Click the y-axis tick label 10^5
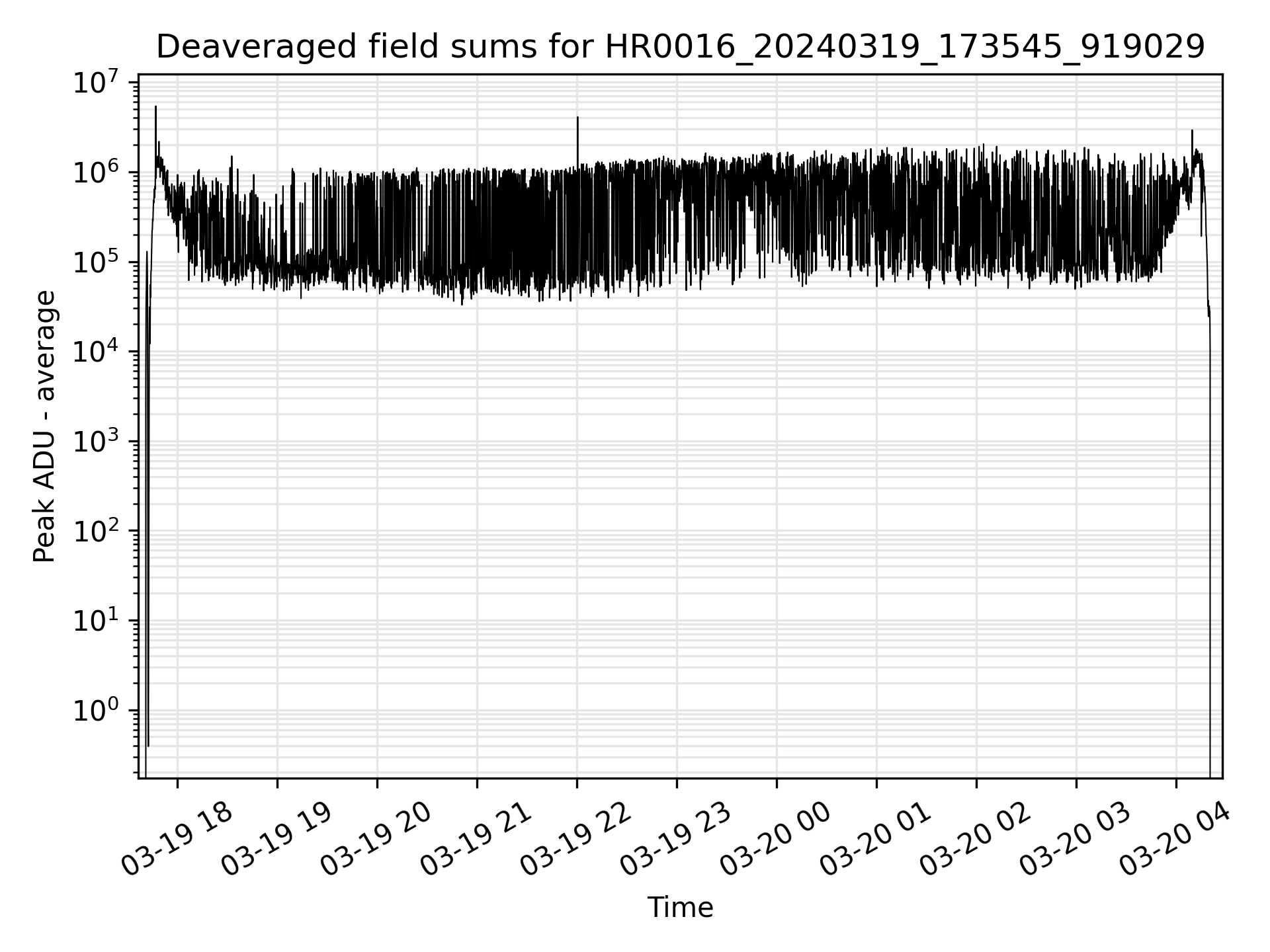Image resolution: width=1270 pixels, height=952 pixels. pyautogui.click(x=96, y=262)
